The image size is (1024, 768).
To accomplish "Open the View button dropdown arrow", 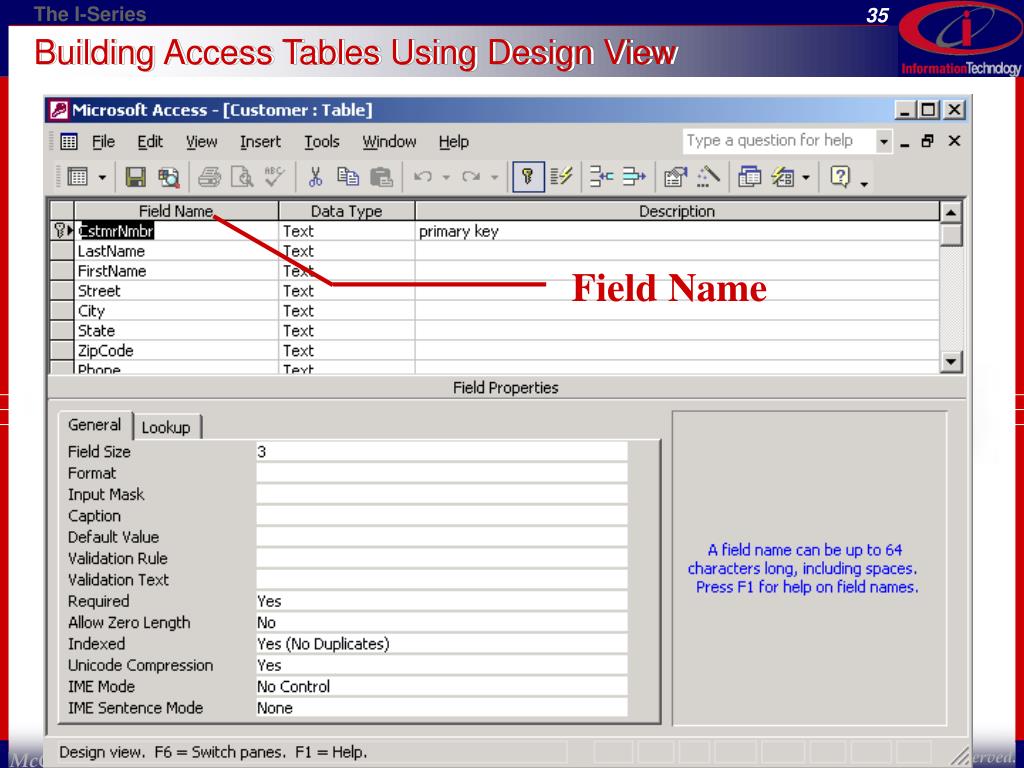I will pyautogui.click(x=102, y=177).
